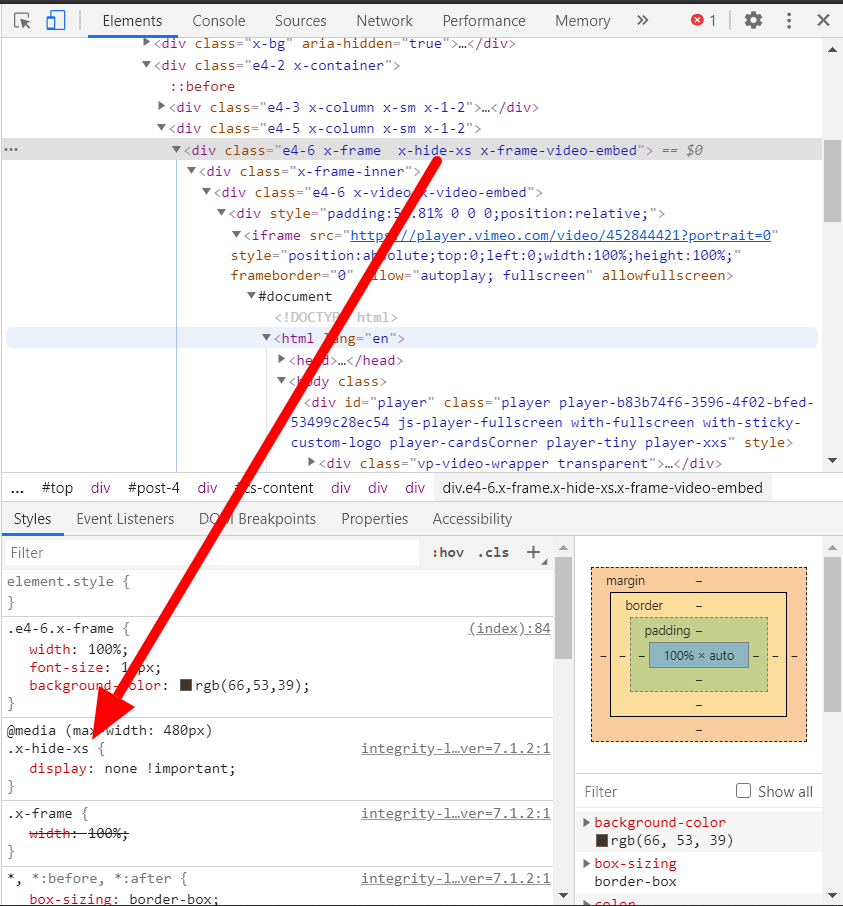This screenshot has height=906, width=843.
Task: Check the Show all checkbox
Action: [743, 791]
